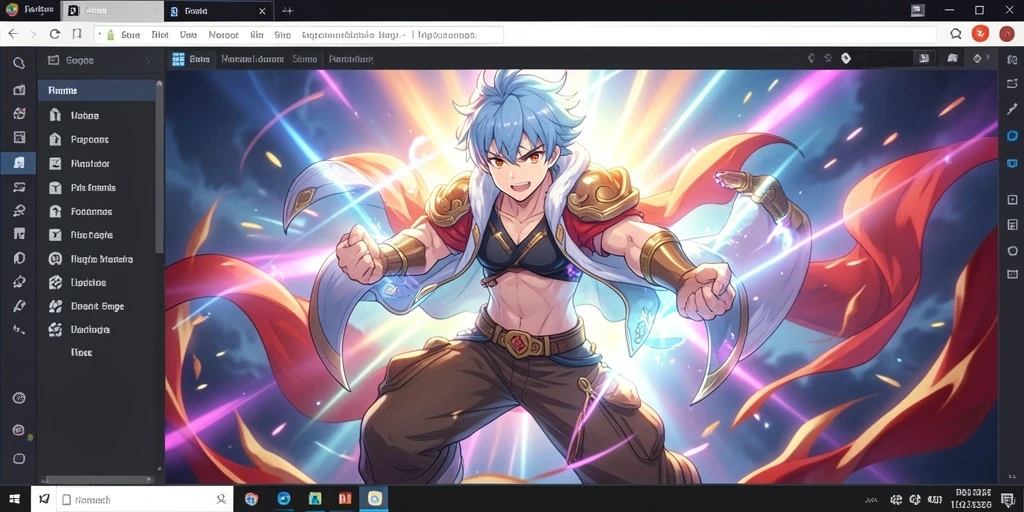1024x512 pixels.
Task: Open the Windows Start button
Action: (14, 500)
